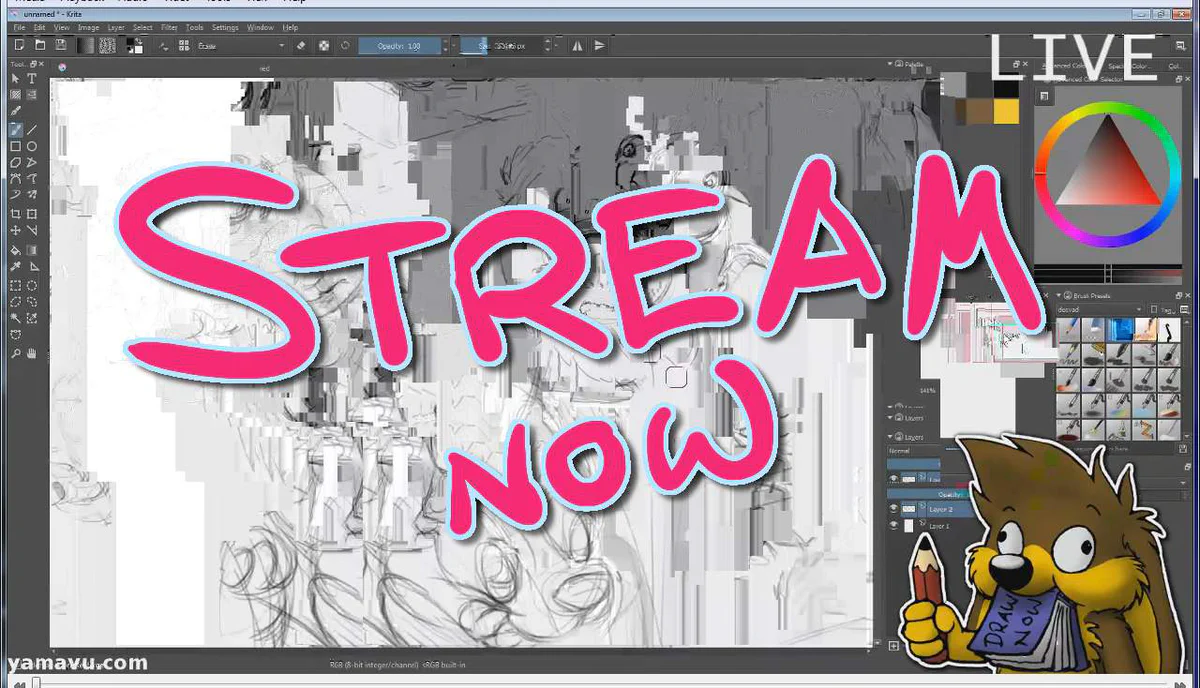Toggle Eraser mode in toolbar

[x=302, y=45]
